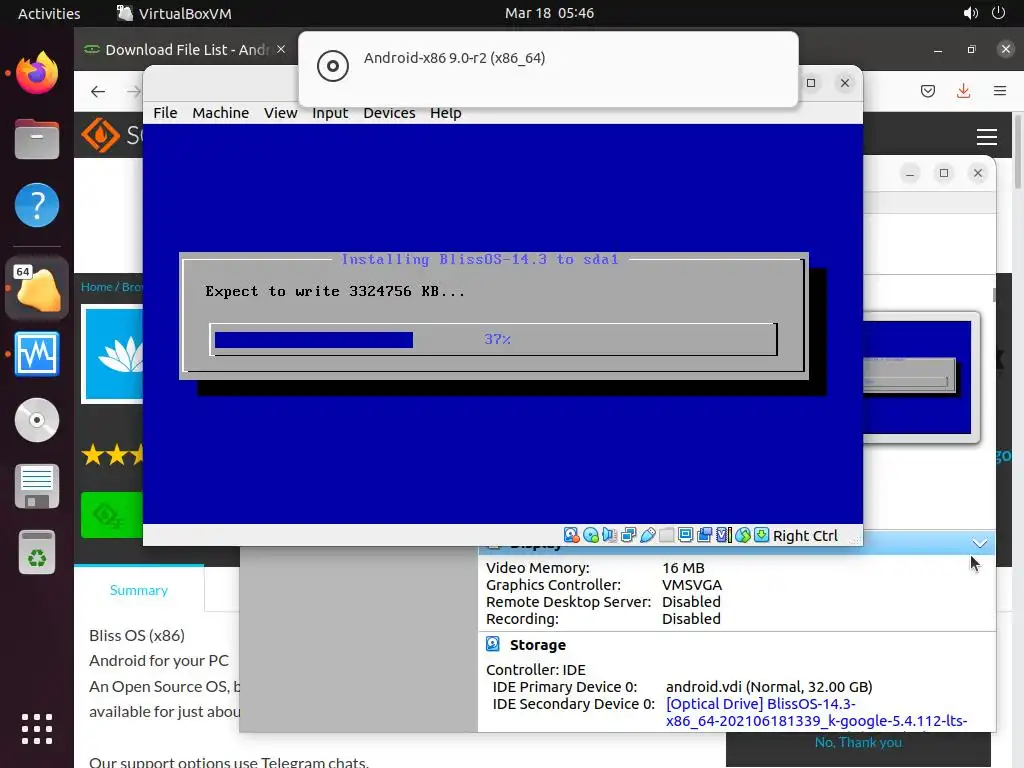The image size is (1024, 768).
Task: Click the Home breadcrumb link
Action: (96, 287)
